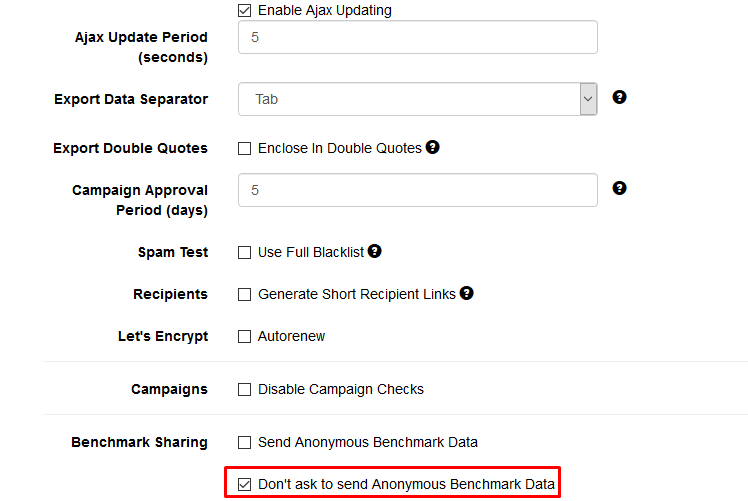Click help icon beside Campaign Approval Period field
This screenshot has height=501, width=748.
coord(619,188)
